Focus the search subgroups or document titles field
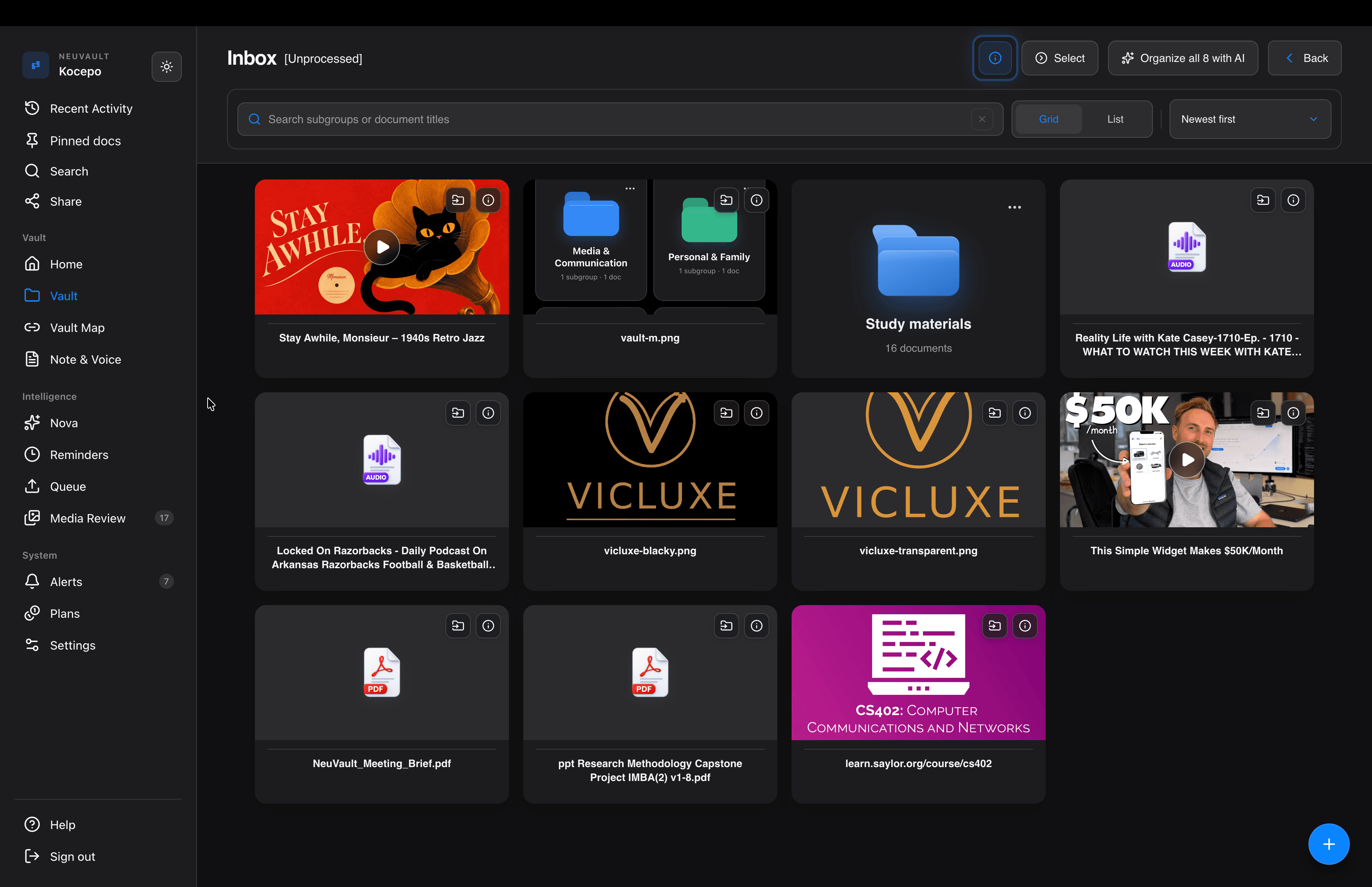1372x887 pixels. (x=620, y=119)
